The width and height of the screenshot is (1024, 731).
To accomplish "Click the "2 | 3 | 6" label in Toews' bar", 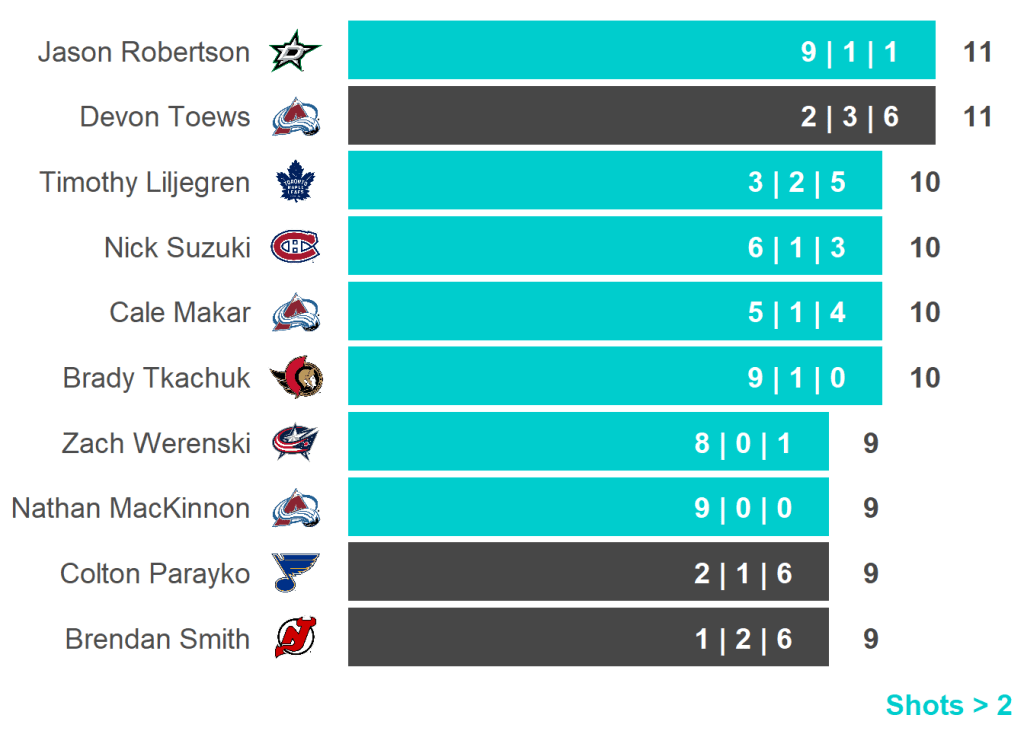I will (849, 117).
